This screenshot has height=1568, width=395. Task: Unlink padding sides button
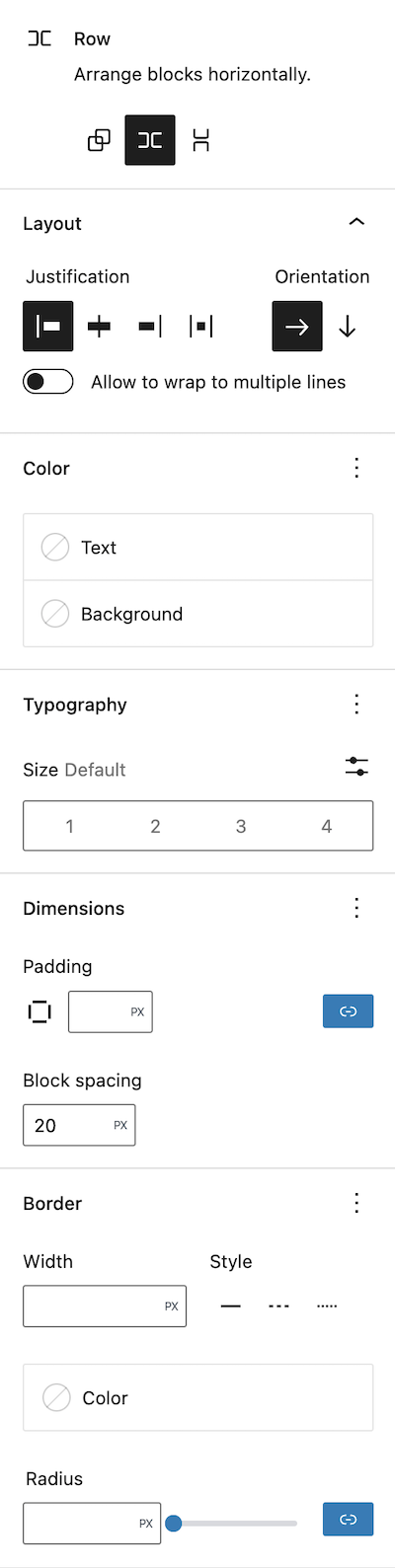349,1011
